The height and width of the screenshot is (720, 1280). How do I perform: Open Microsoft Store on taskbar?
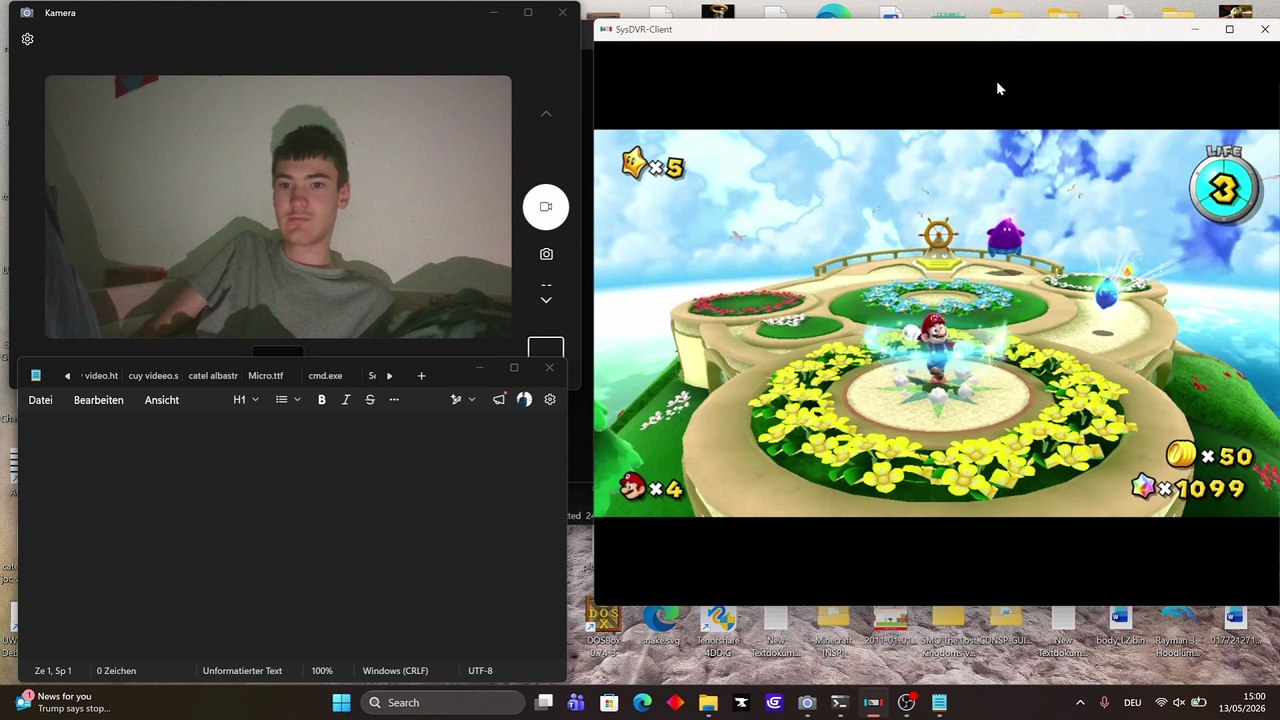(x=609, y=703)
